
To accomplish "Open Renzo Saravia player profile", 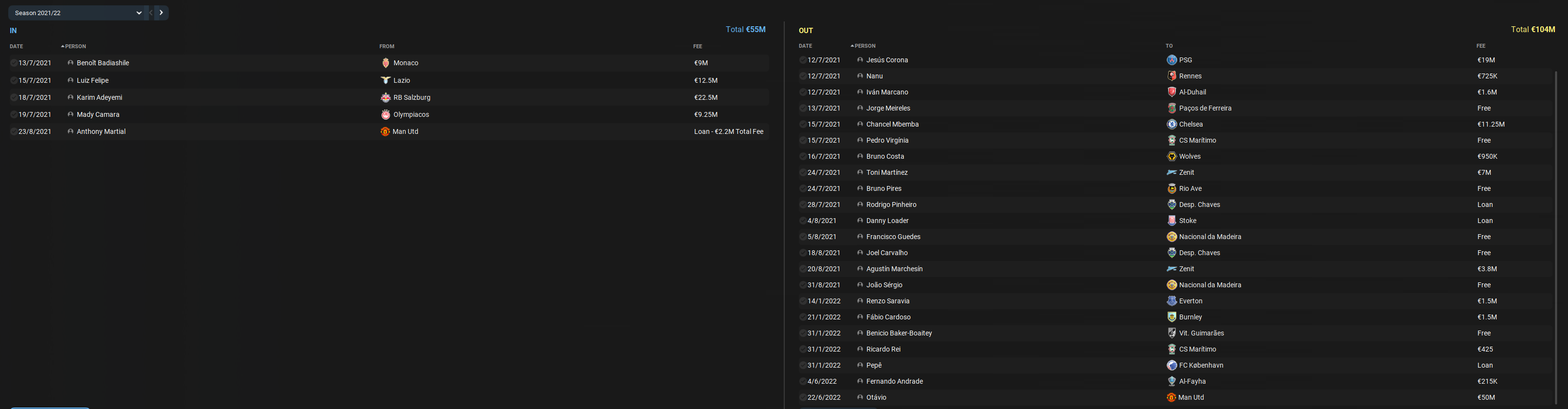I will click(x=887, y=301).
